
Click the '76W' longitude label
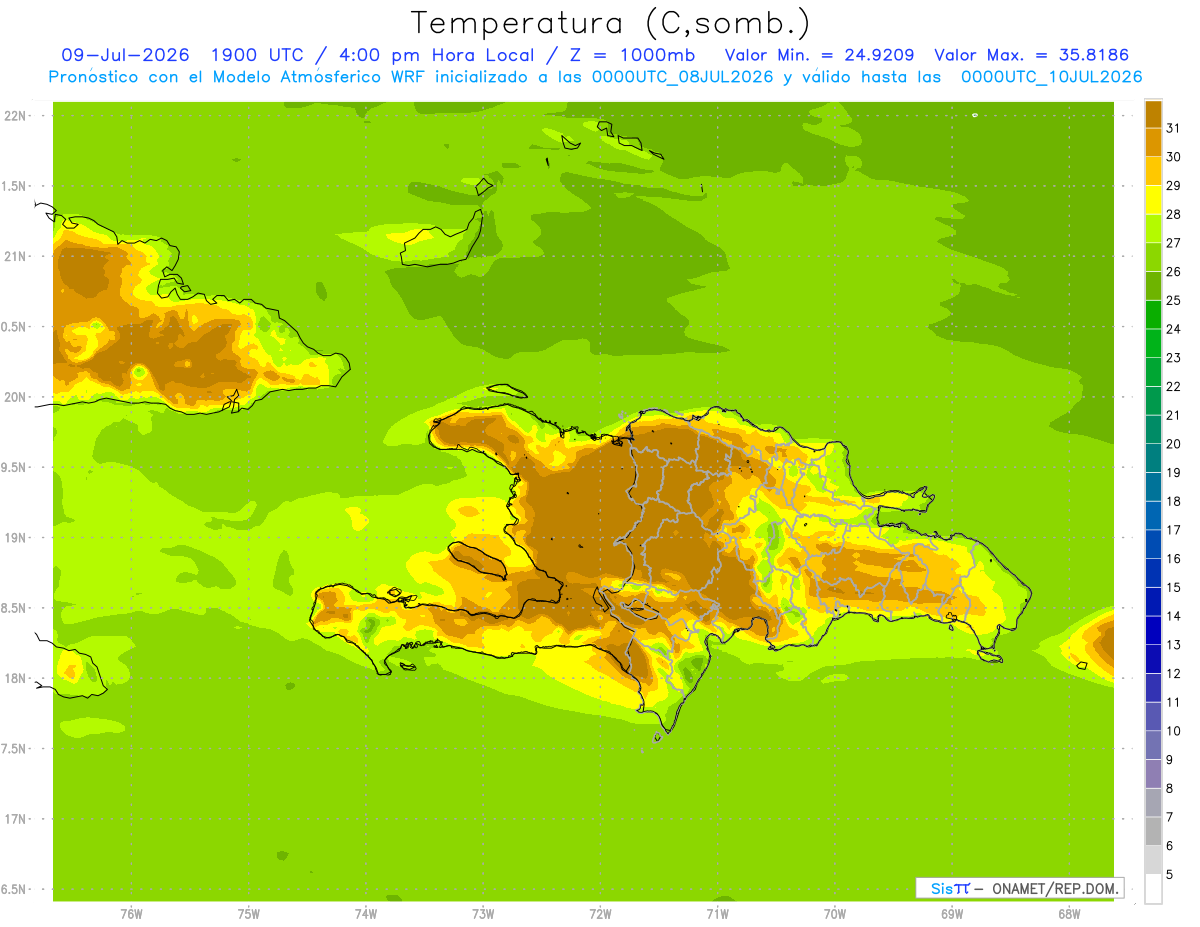[131, 914]
